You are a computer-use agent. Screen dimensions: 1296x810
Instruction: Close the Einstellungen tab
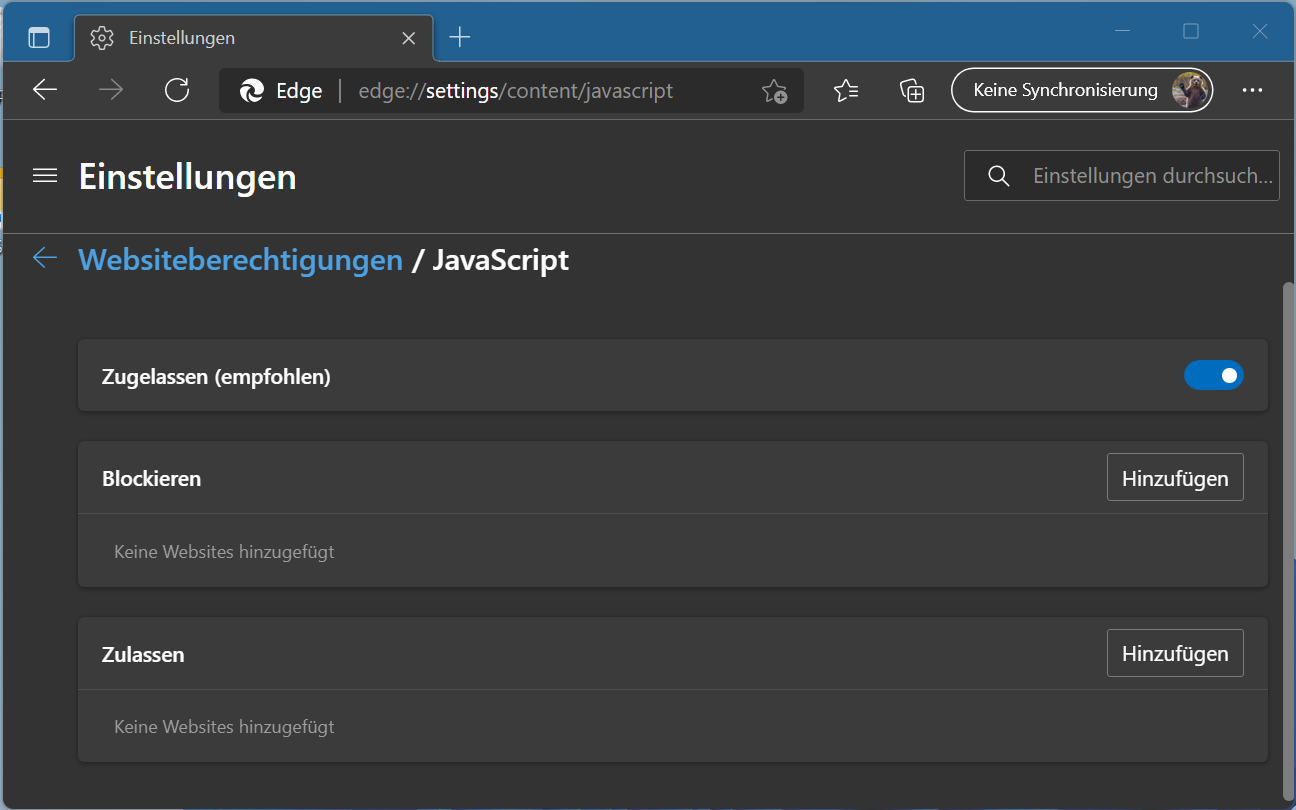point(408,38)
